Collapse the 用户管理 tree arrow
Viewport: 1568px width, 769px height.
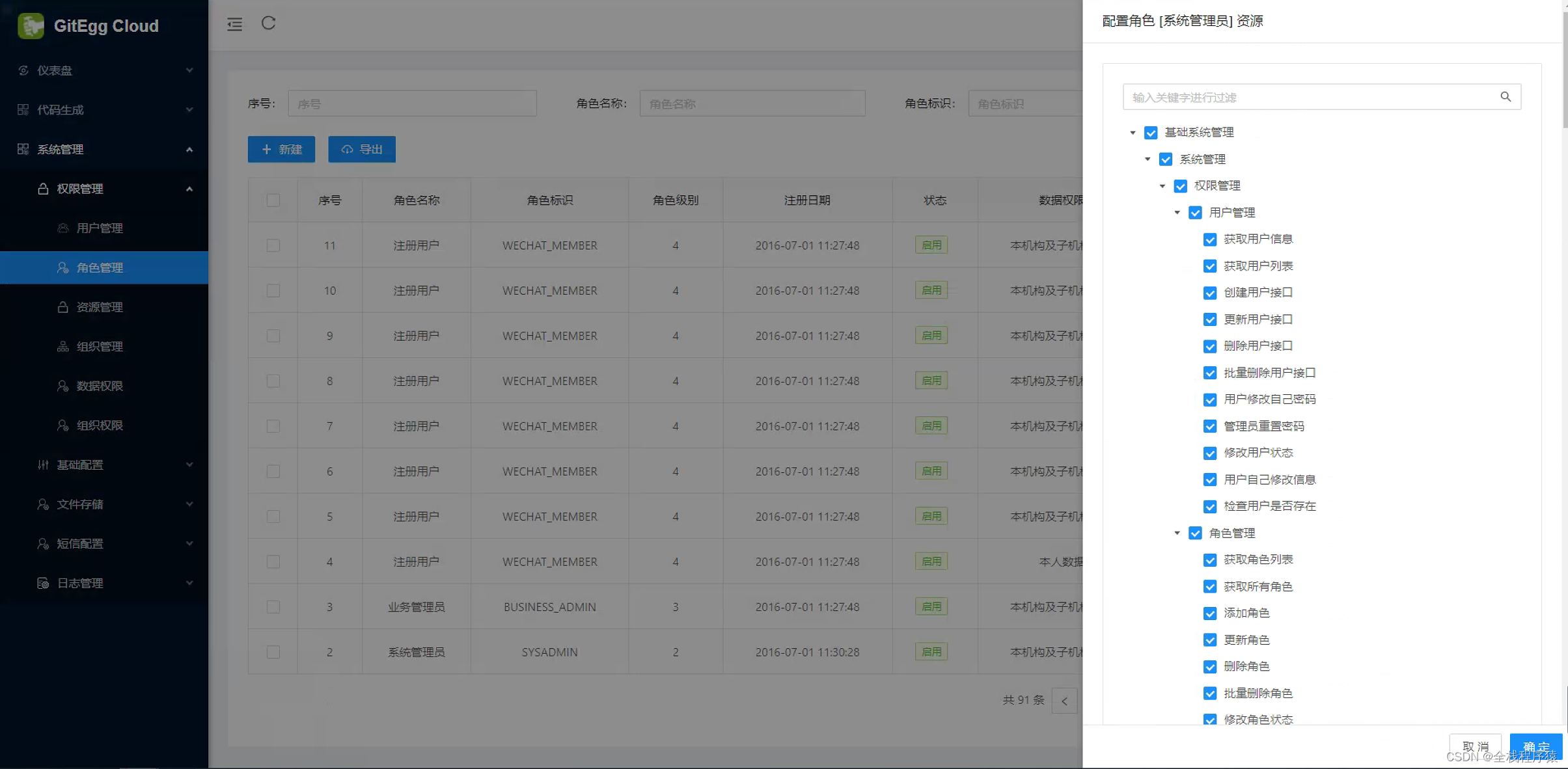[x=1177, y=213]
